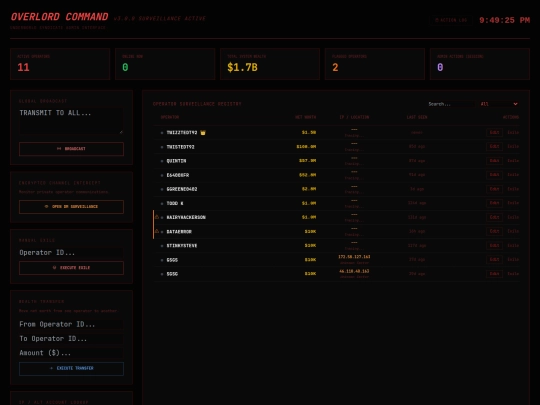Select the HAIRYHACKERSON operator name
540x405 pixels.
[186, 217]
